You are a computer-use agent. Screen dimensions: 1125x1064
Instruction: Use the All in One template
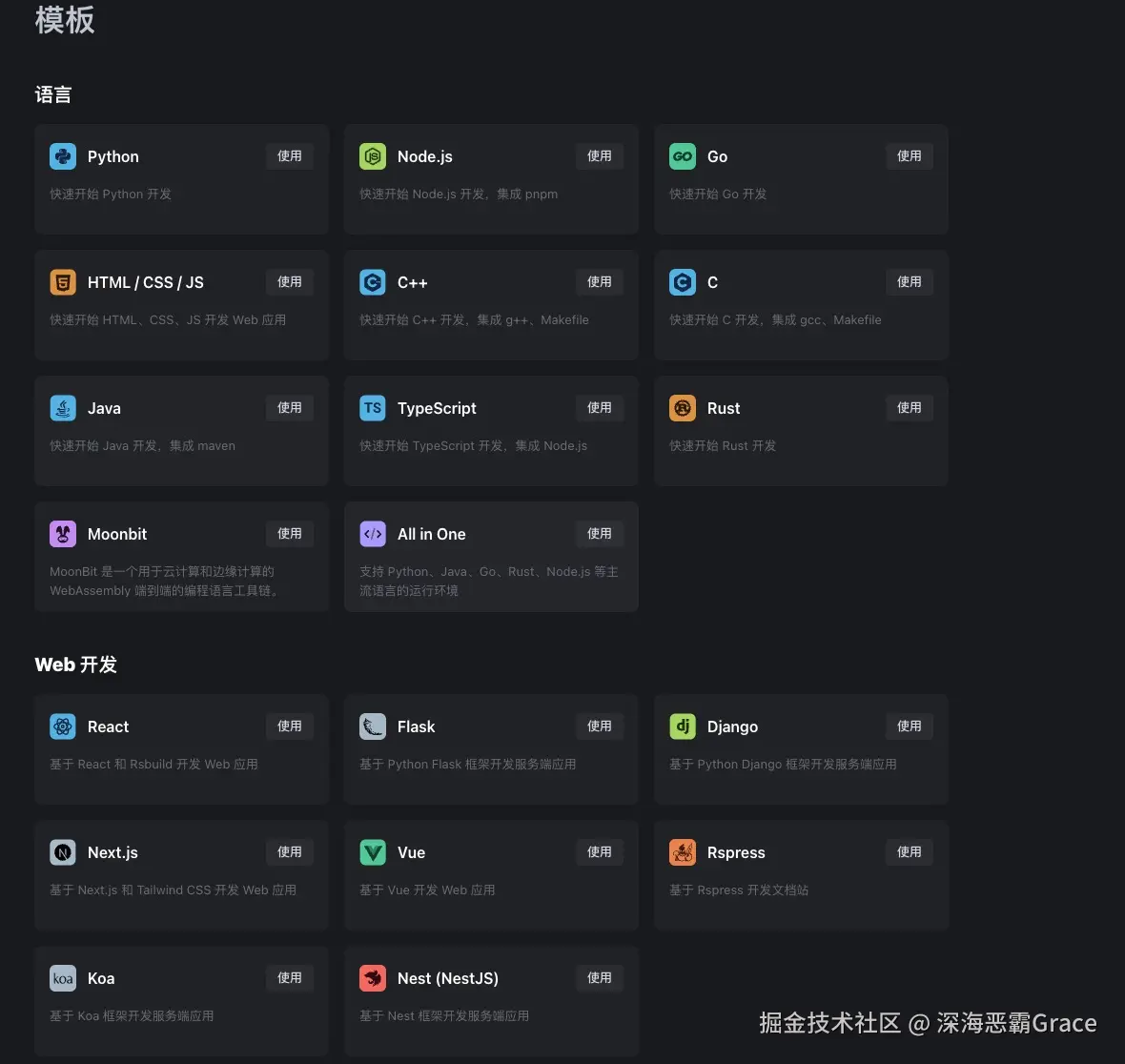(x=600, y=534)
